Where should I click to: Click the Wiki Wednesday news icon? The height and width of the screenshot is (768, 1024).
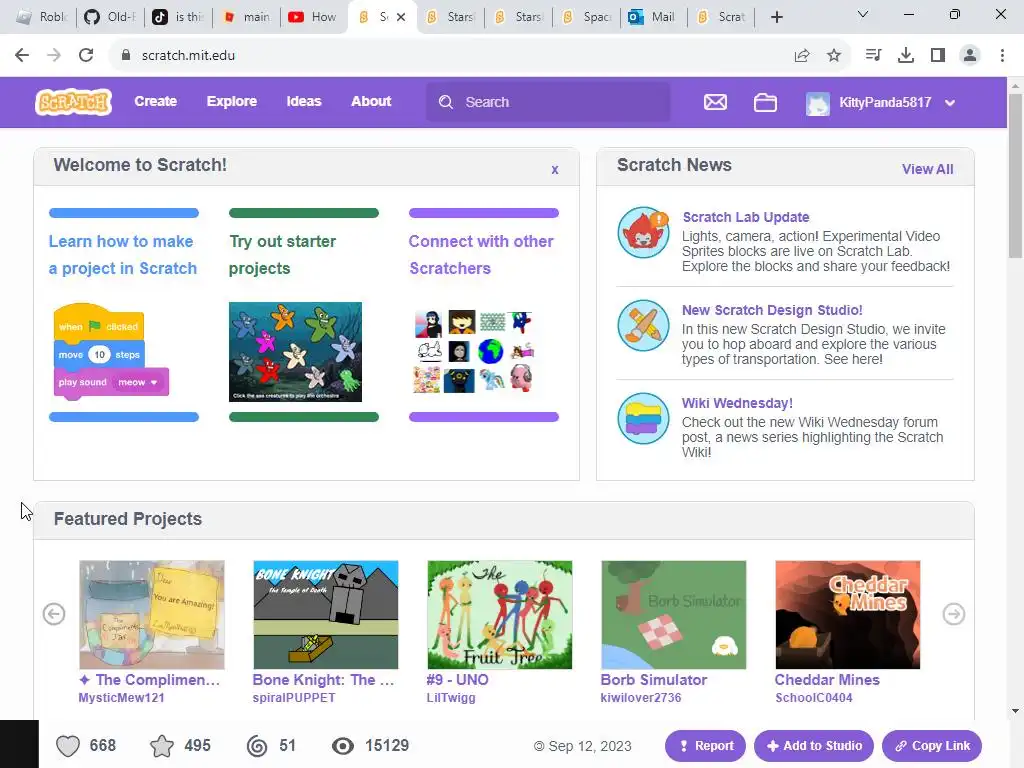tap(643, 419)
